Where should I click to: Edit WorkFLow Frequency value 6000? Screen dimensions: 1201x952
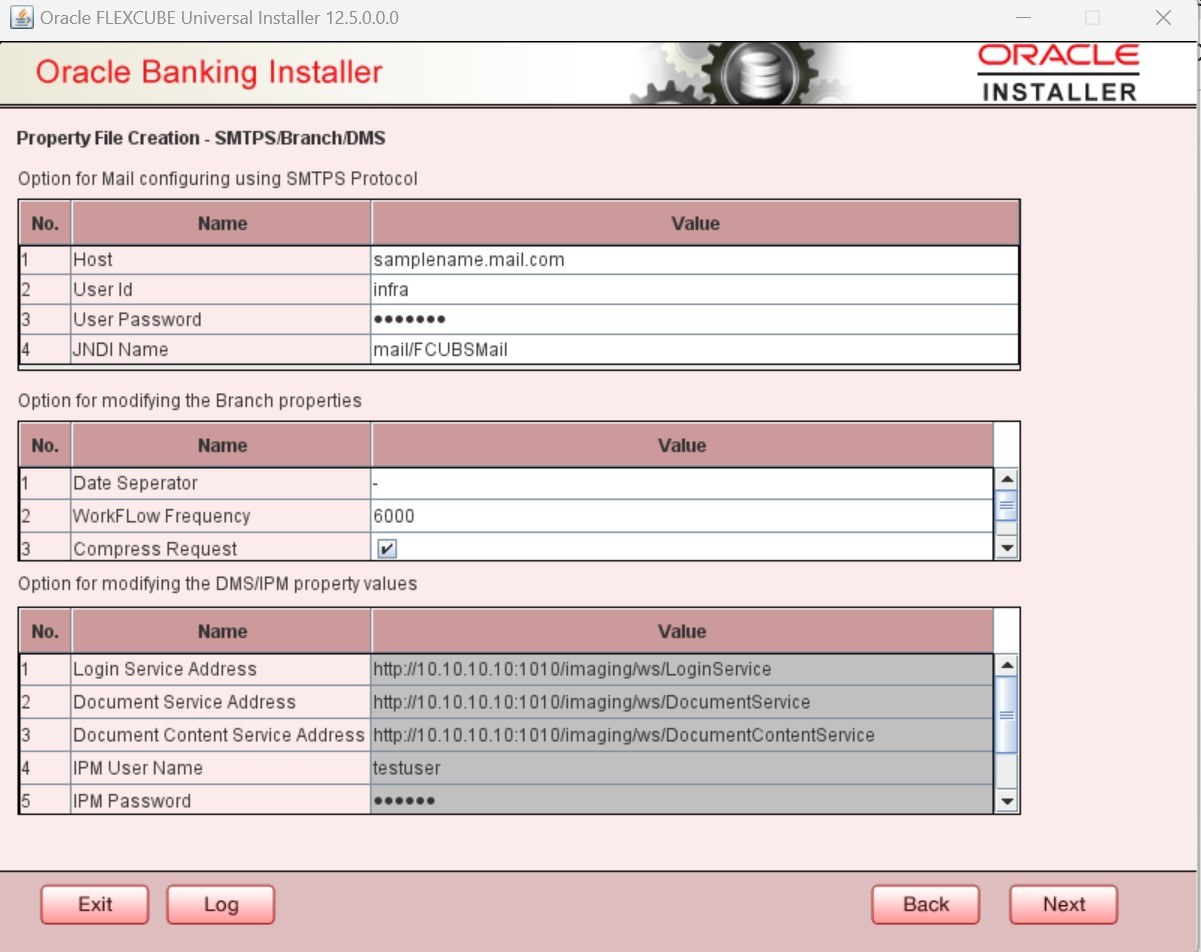click(682, 516)
